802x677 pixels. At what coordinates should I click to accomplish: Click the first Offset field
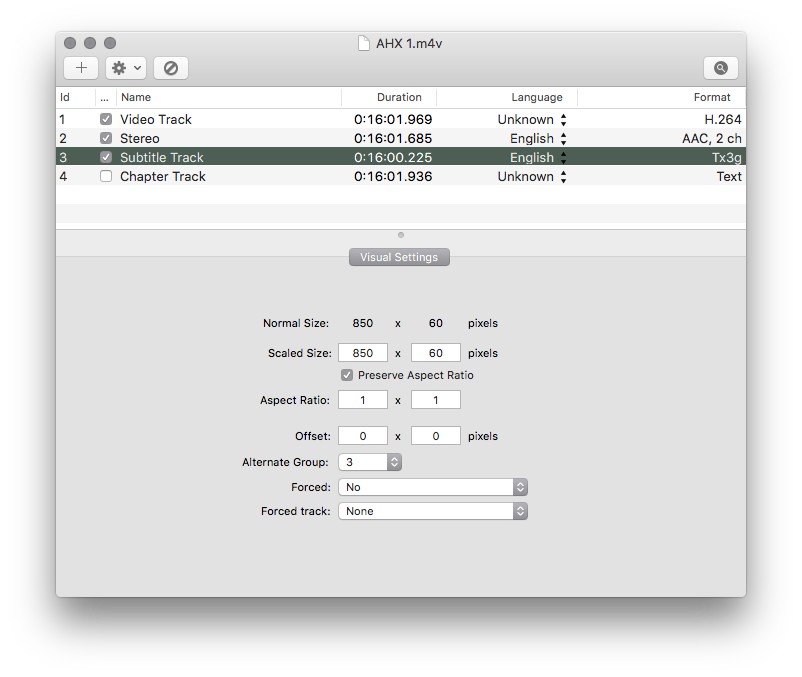363,436
